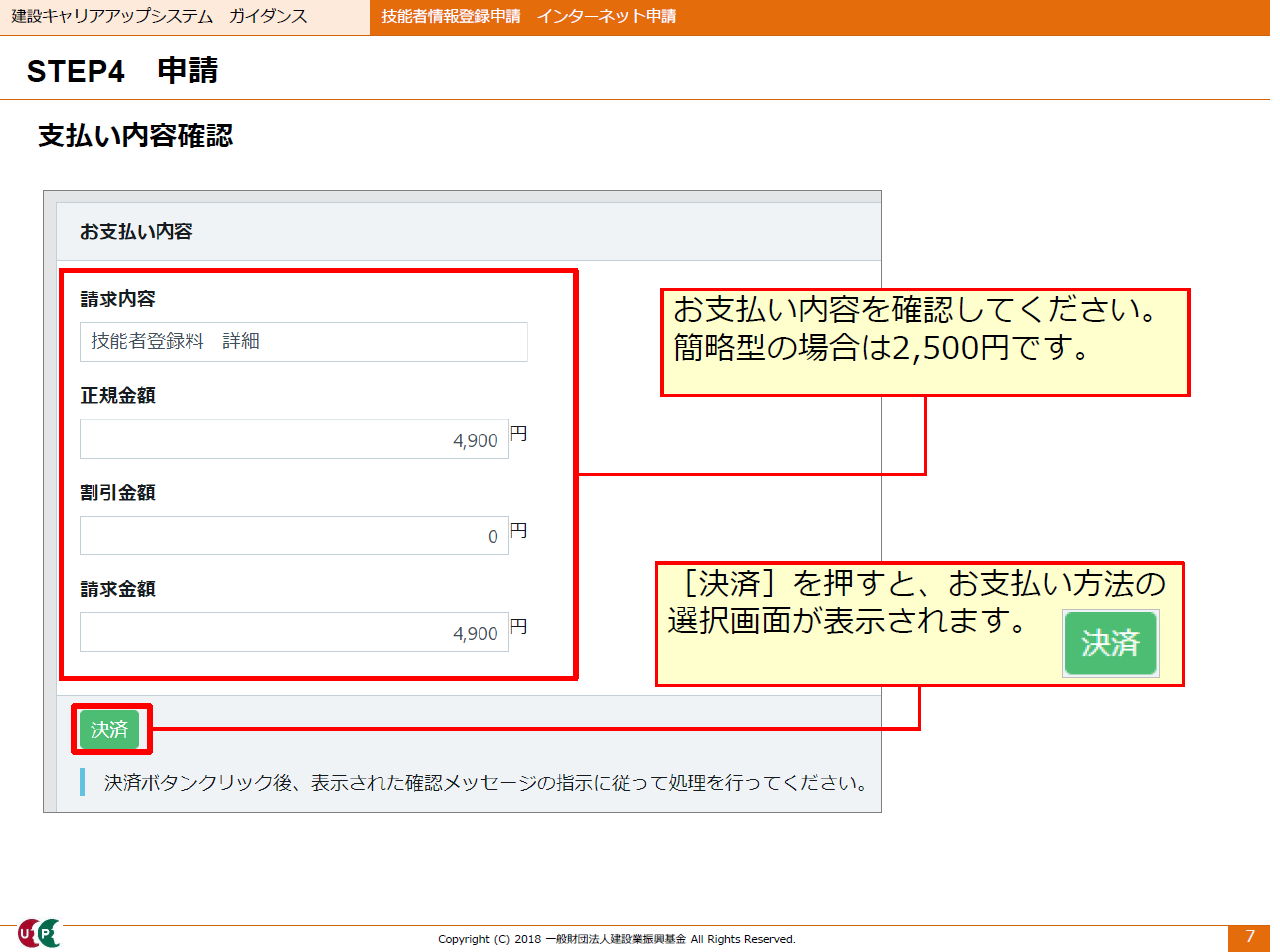This screenshot has width=1280, height=952.
Task: Click the お支払い内容 panel header
Action: point(136,232)
